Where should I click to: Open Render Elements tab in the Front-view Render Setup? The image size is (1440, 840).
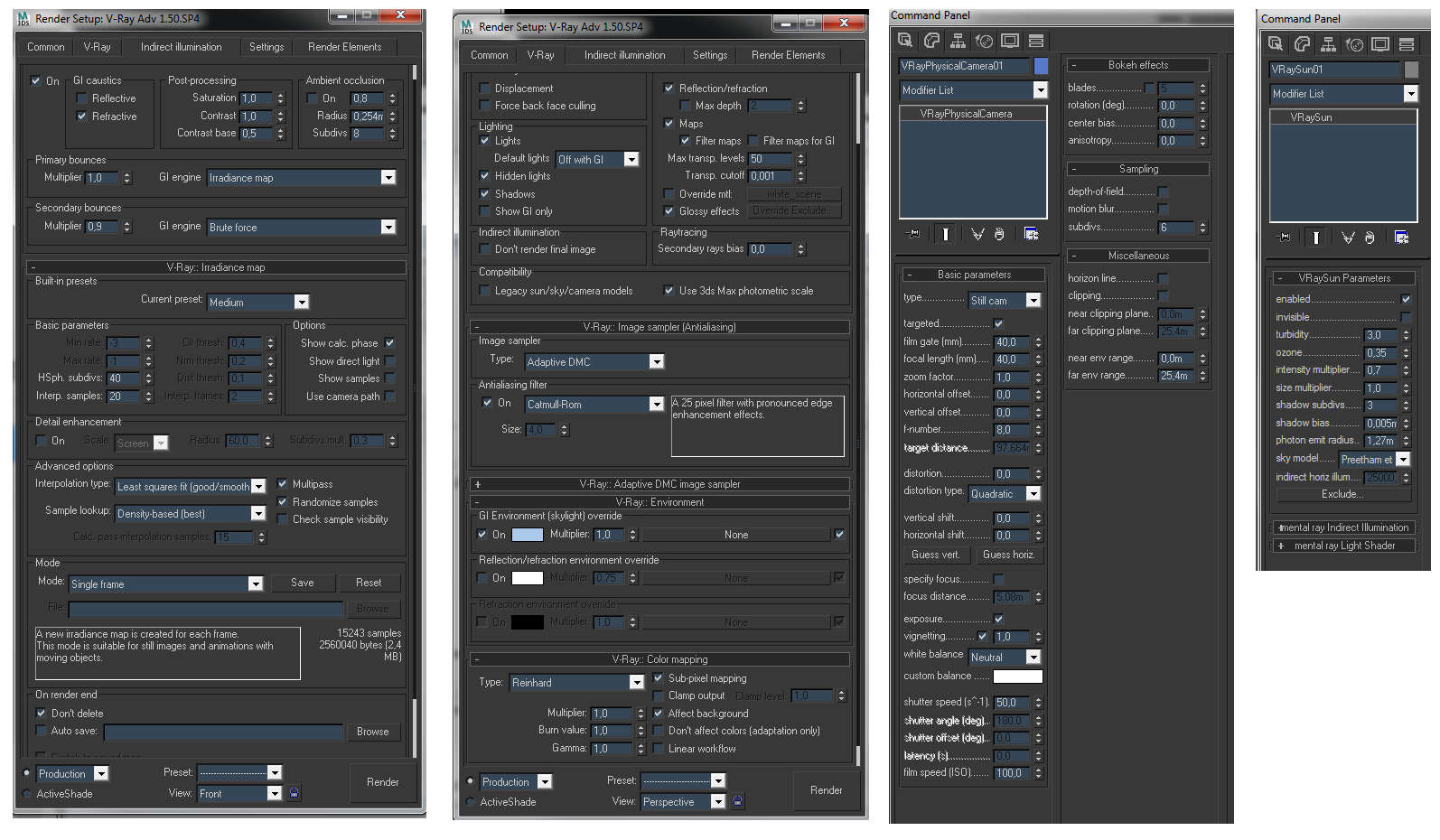[x=344, y=47]
